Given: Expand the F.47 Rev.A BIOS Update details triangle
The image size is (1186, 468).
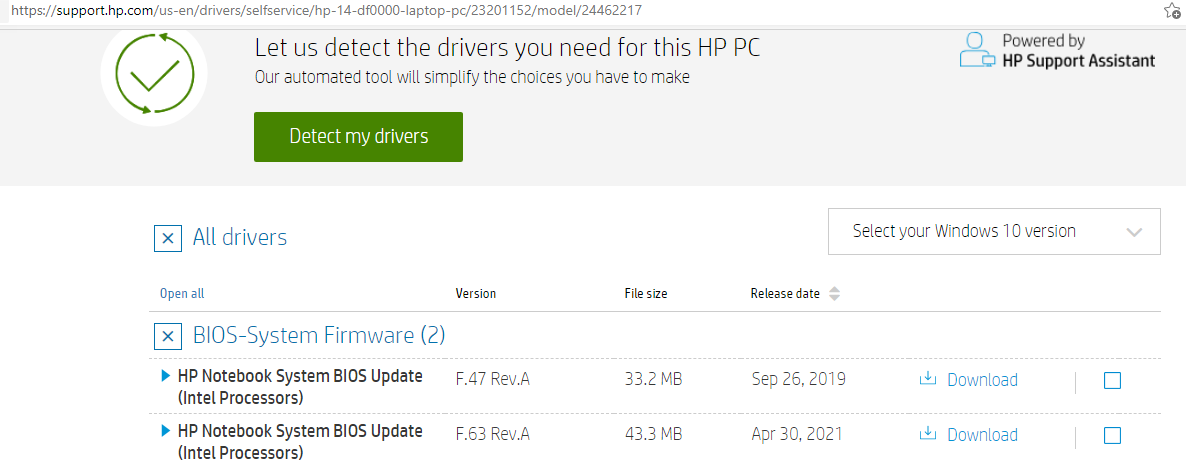Looking at the screenshot, I should tap(166, 377).
